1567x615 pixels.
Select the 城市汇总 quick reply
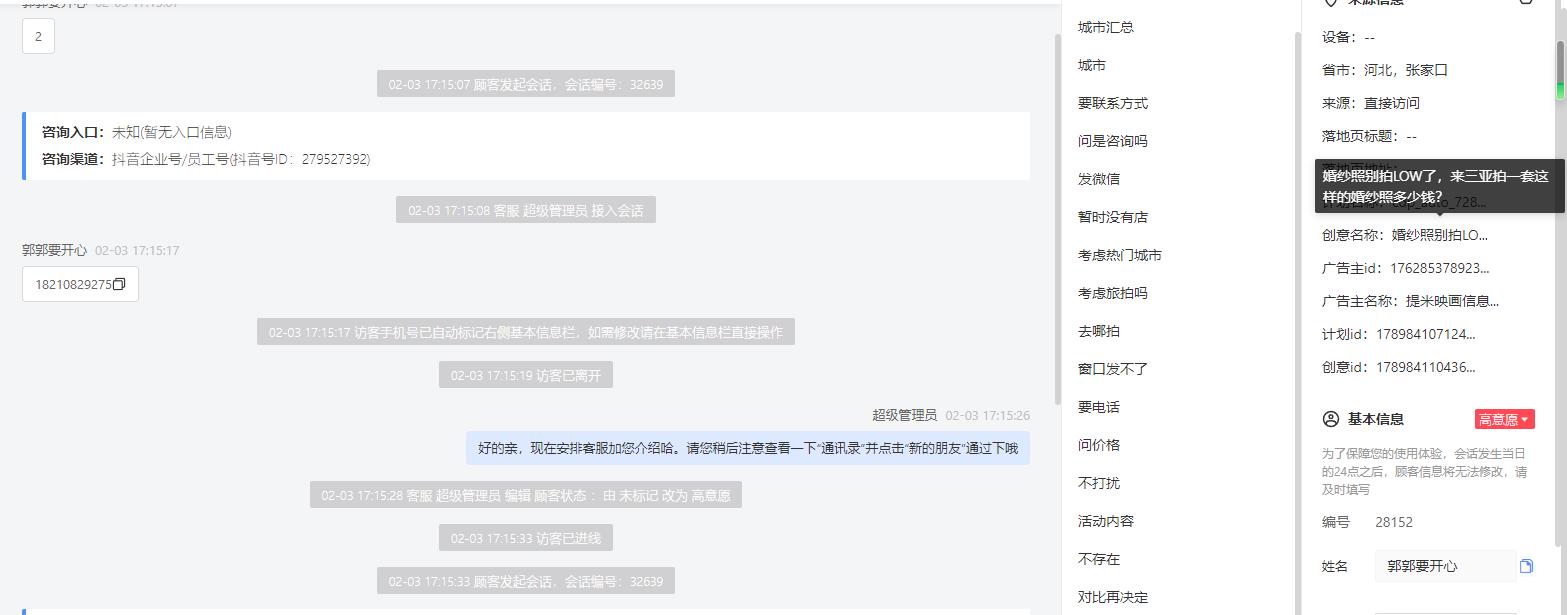(x=1106, y=27)
